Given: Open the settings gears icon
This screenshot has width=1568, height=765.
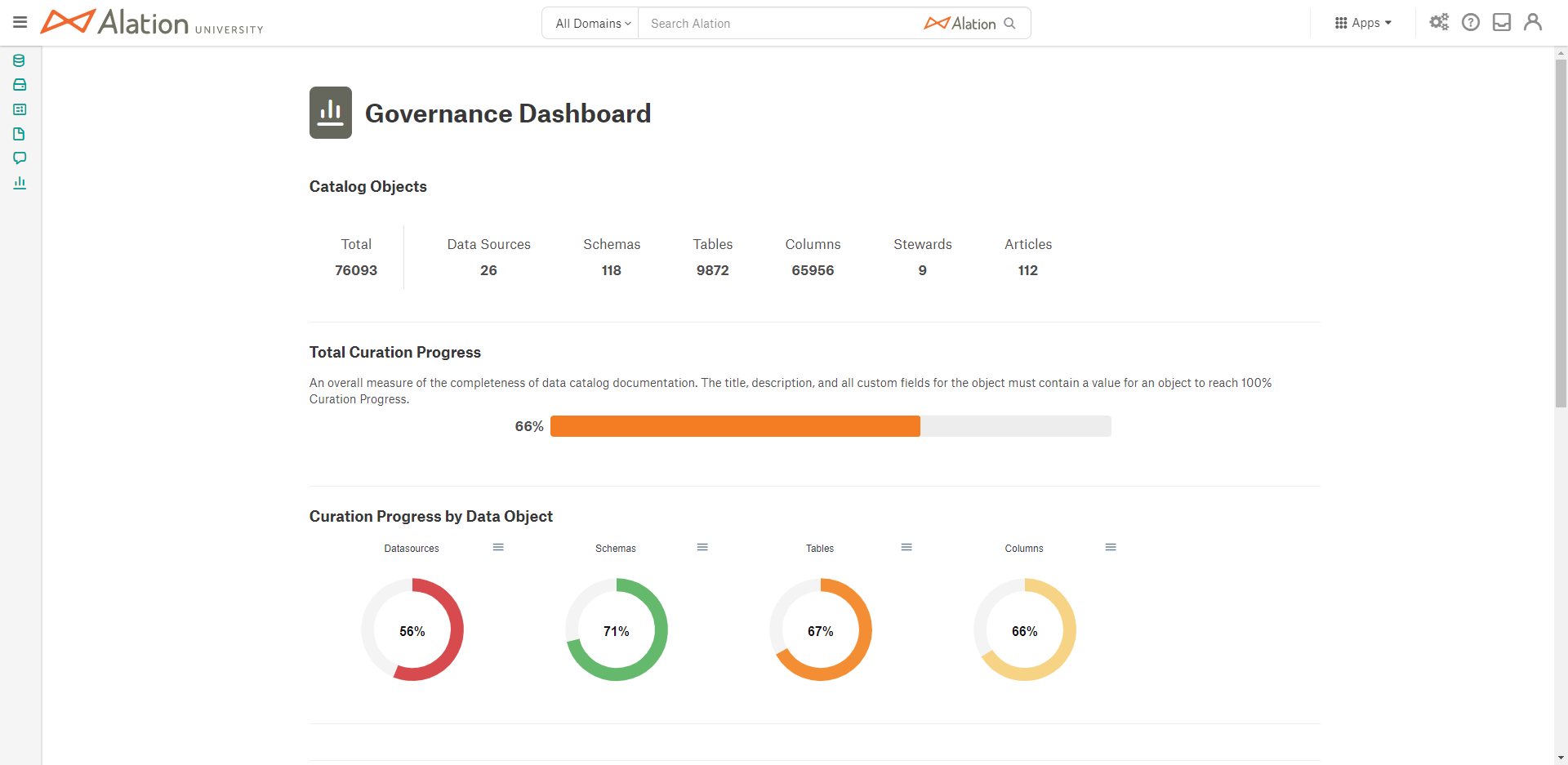Looking at the screenshot, I should pos(1439,22).
